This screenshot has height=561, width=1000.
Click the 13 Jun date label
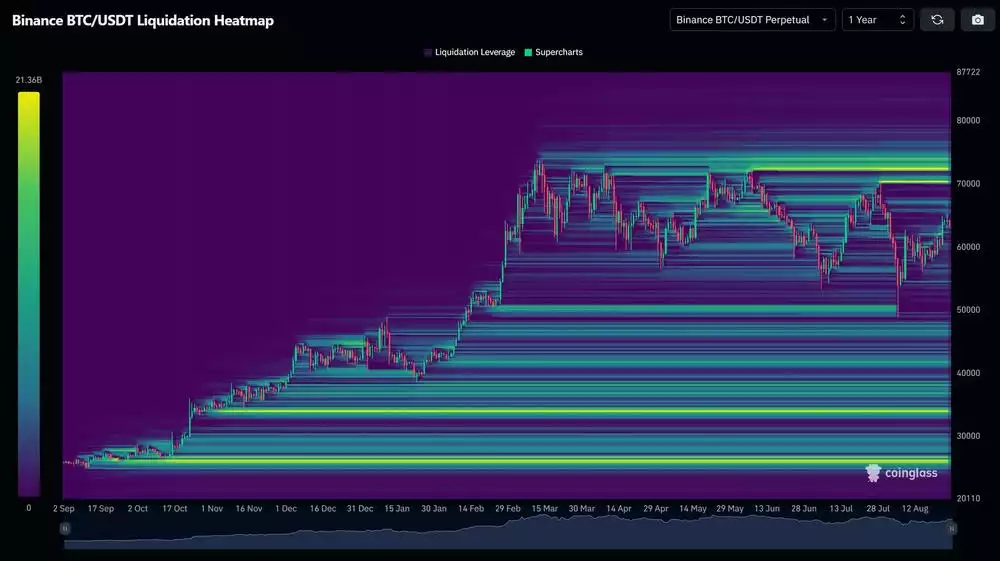tap(767, 509)
